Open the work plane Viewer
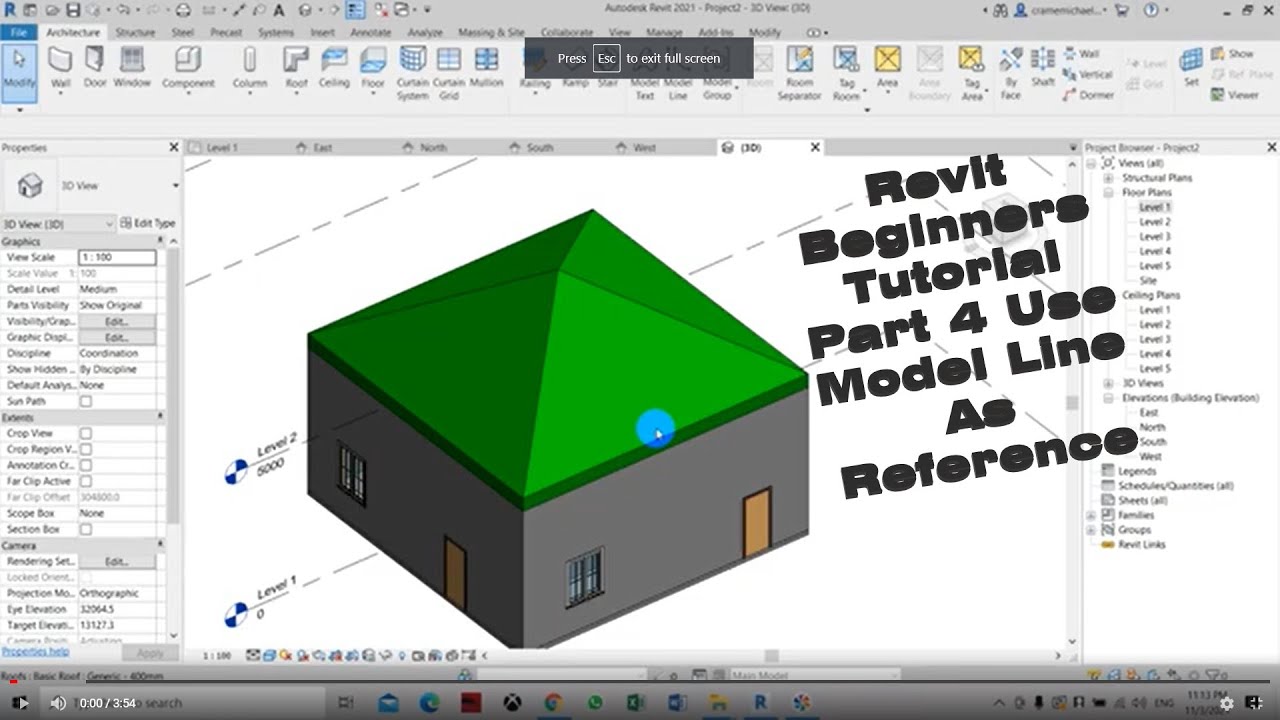Image resolution: width=1280 pixels, height=720 pixels. tap(1235, 95)
